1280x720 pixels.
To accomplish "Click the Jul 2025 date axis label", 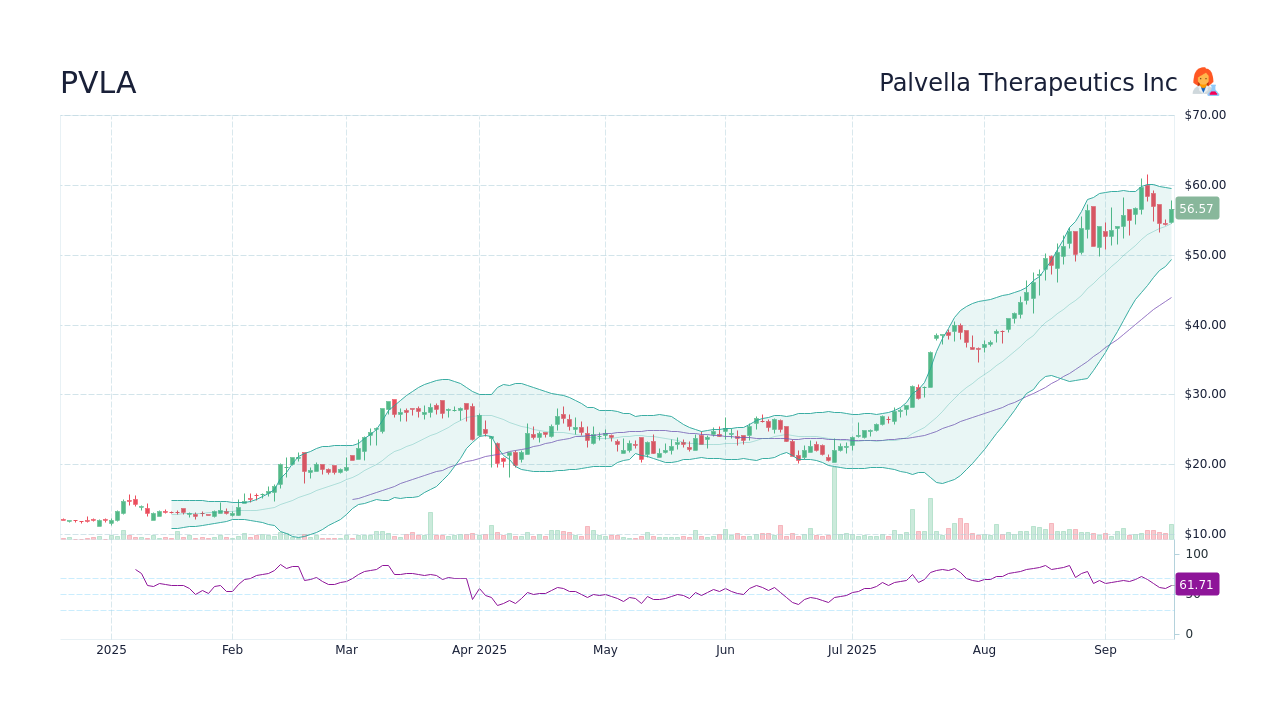I will click(852, 650).
